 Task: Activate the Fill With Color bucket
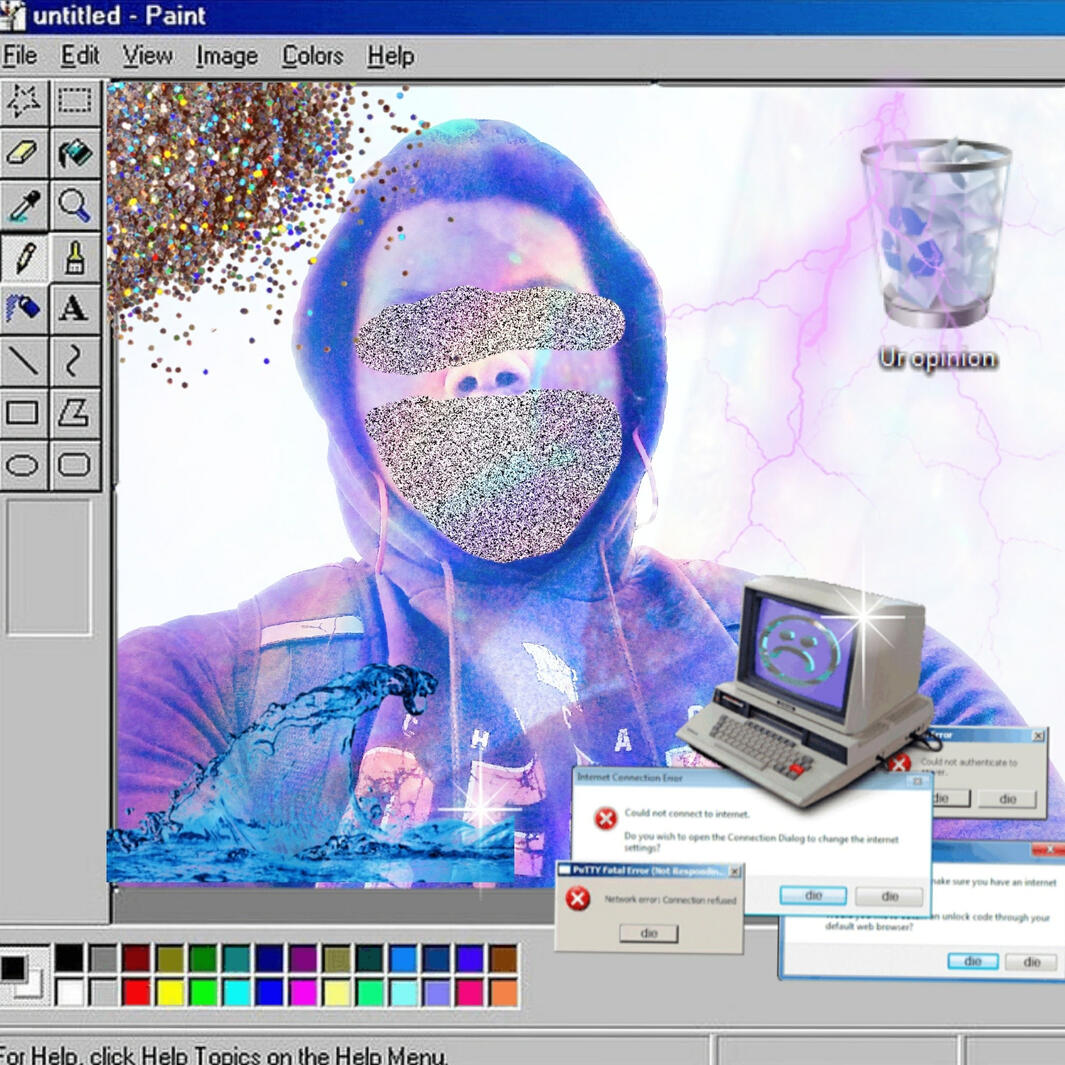tap(75, 152)
